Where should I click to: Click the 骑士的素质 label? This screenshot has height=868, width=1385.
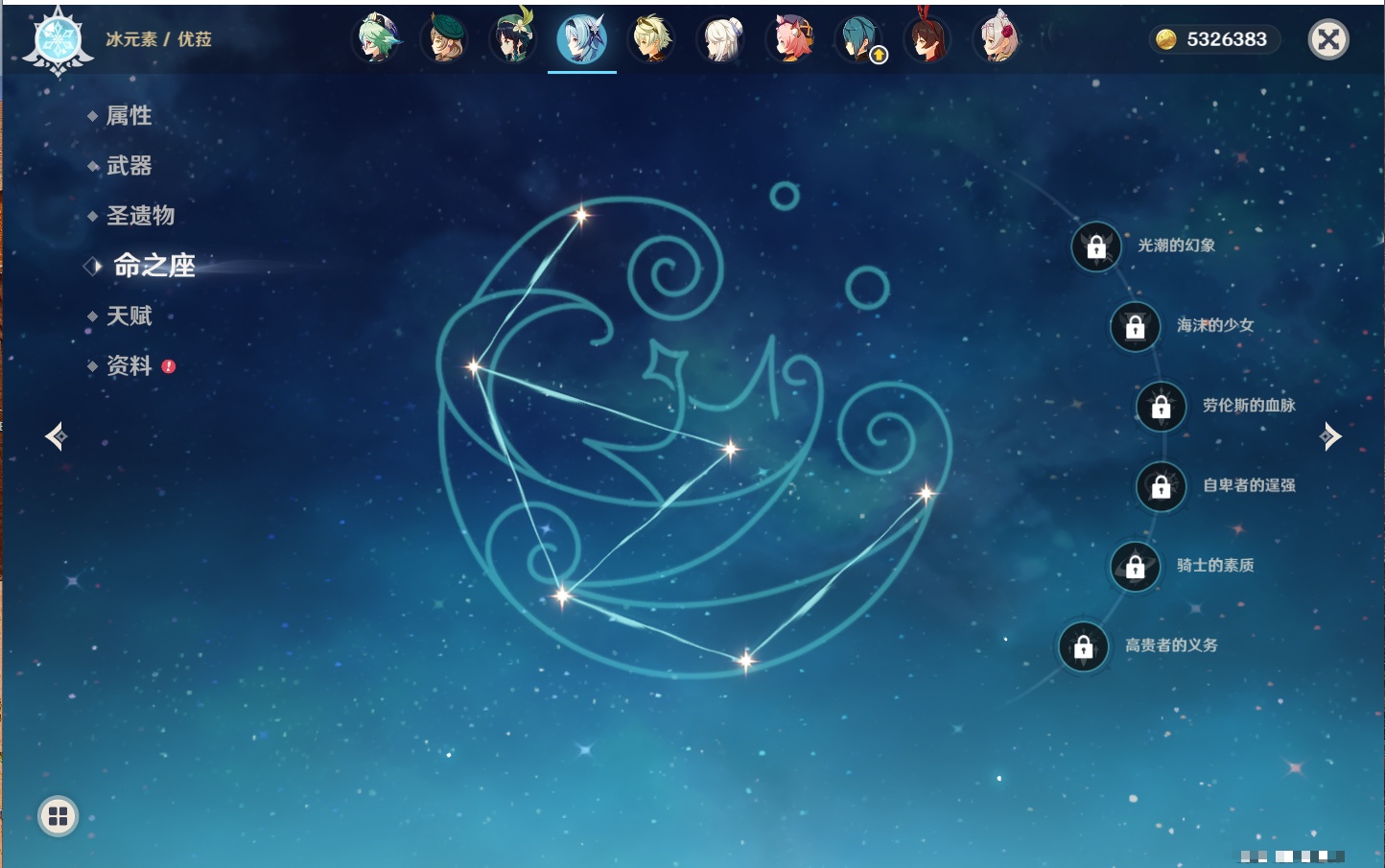click(x=1215, y=565)
